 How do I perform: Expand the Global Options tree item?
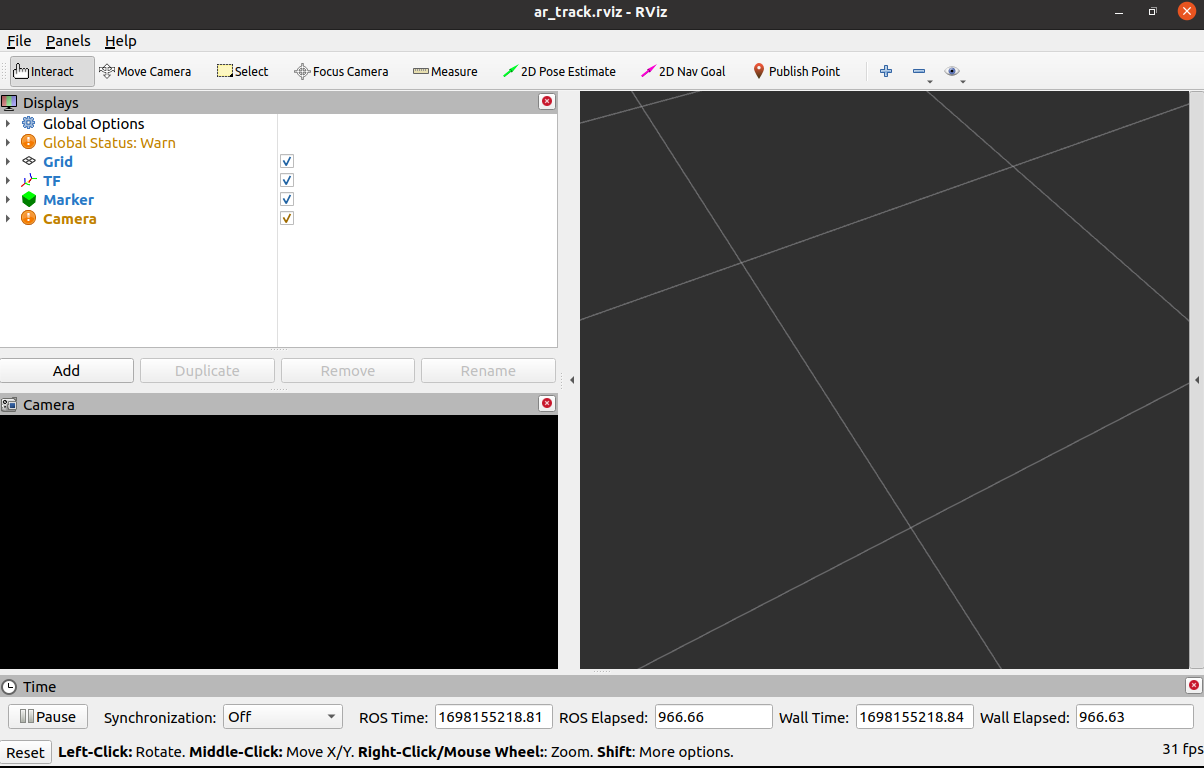click(9, 123)
